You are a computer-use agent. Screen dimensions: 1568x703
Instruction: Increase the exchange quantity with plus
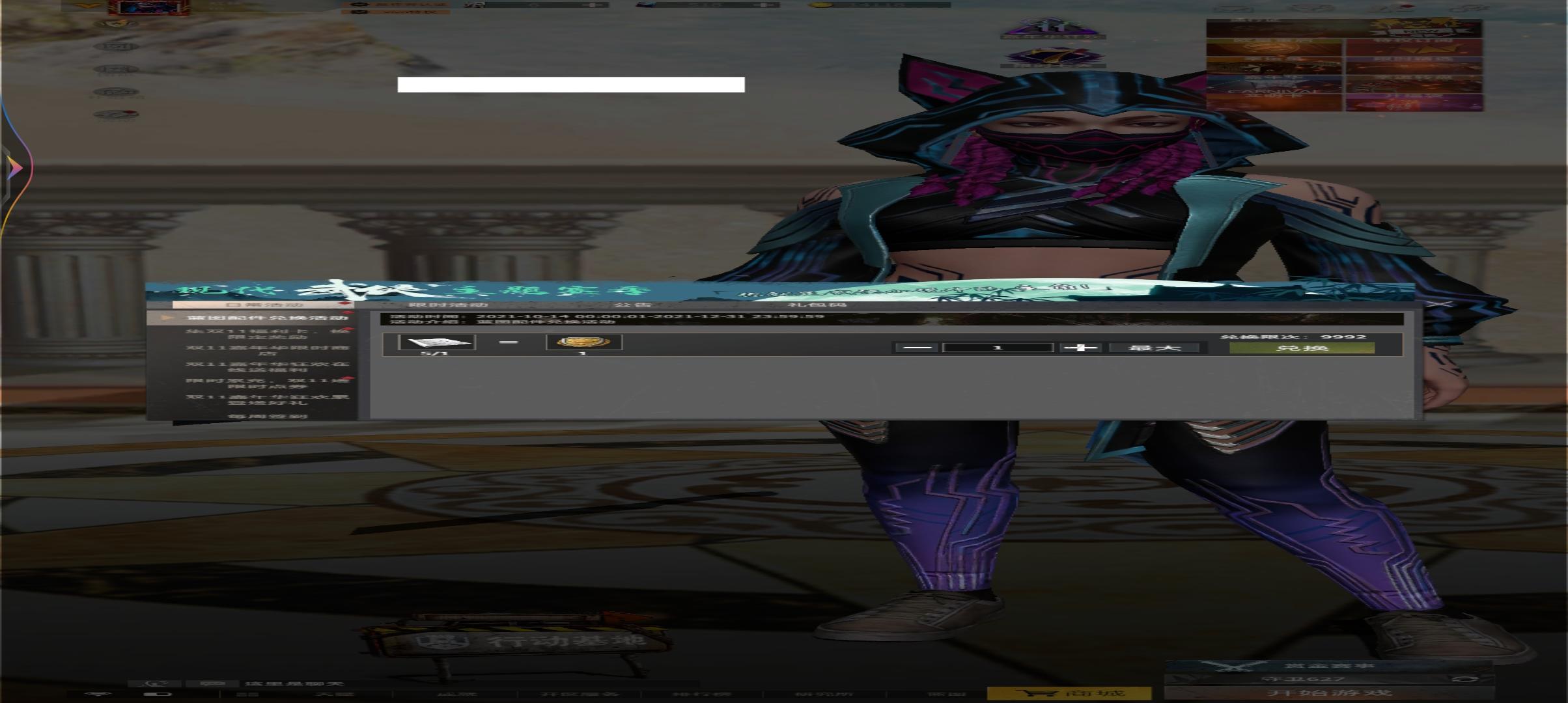1081,348
